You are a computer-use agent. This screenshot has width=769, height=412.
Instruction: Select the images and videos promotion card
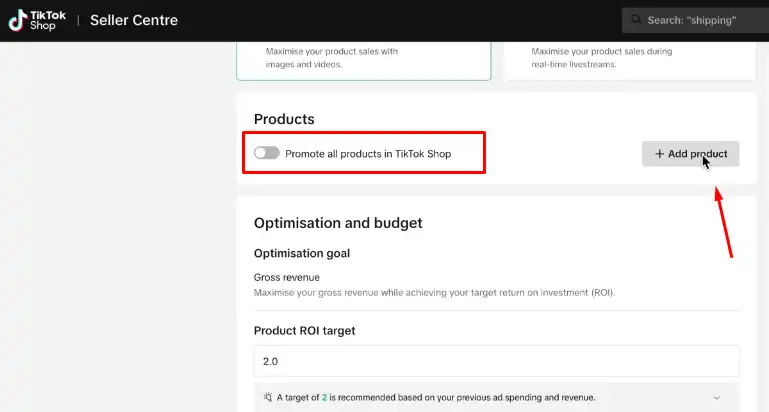pyautogui.click(x=363, y=60)
